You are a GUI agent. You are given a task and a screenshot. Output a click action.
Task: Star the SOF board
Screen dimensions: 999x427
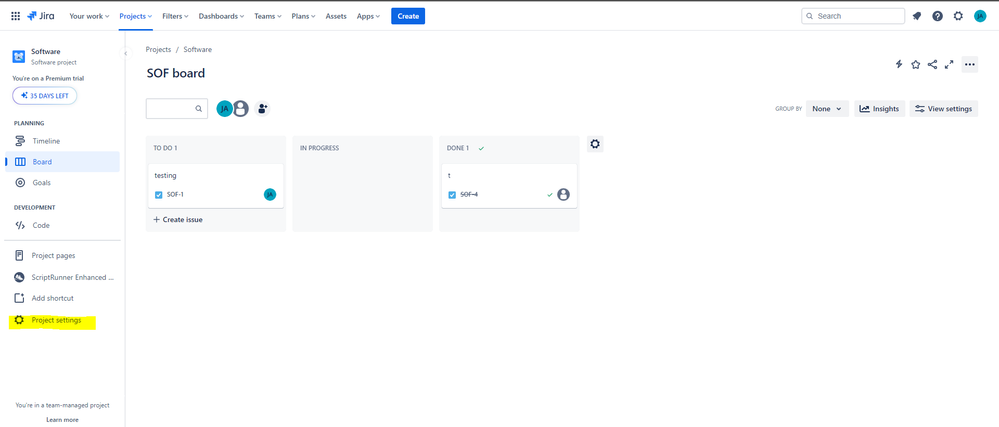coord(916,64)
